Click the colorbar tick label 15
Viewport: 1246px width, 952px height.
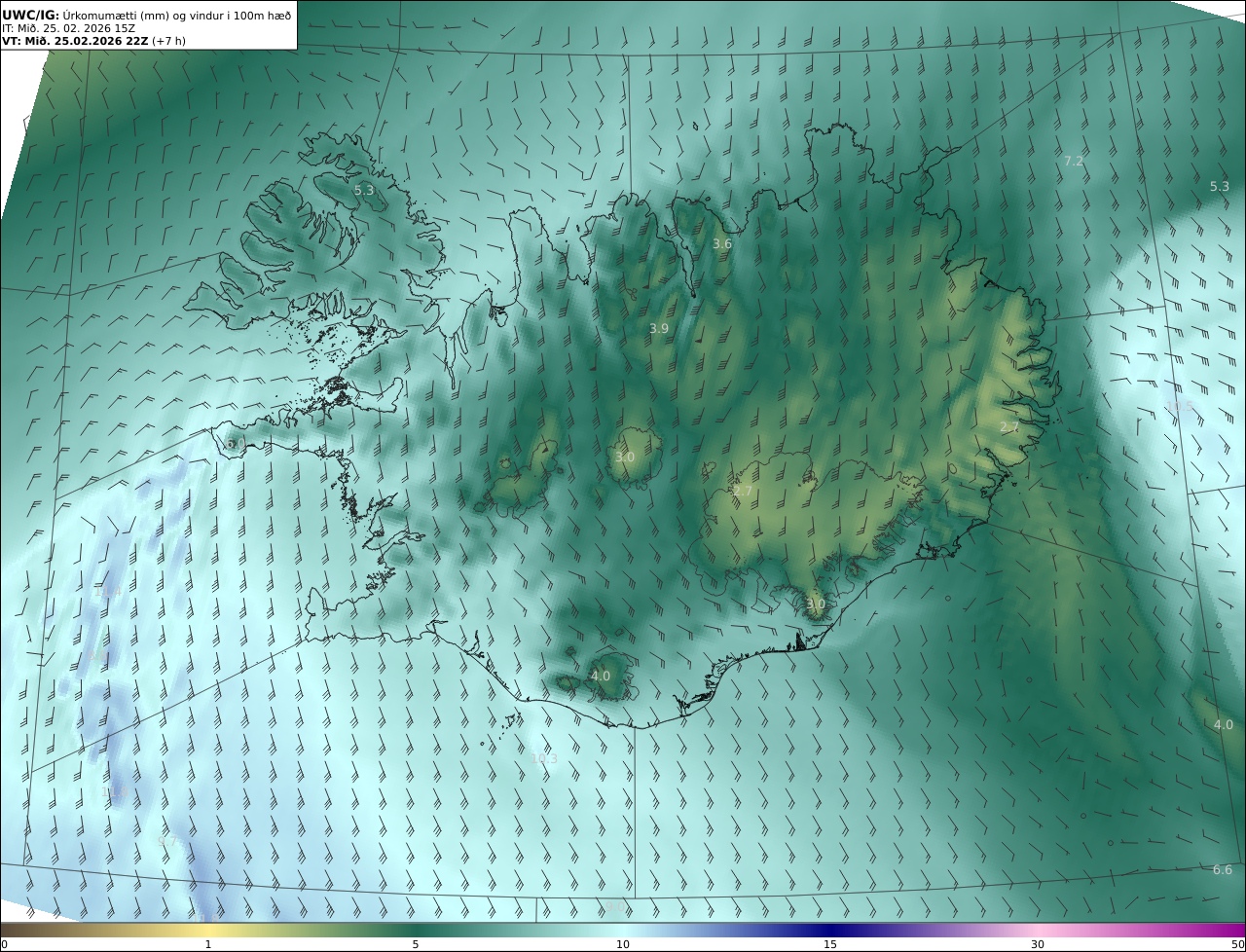pos(830,945)
